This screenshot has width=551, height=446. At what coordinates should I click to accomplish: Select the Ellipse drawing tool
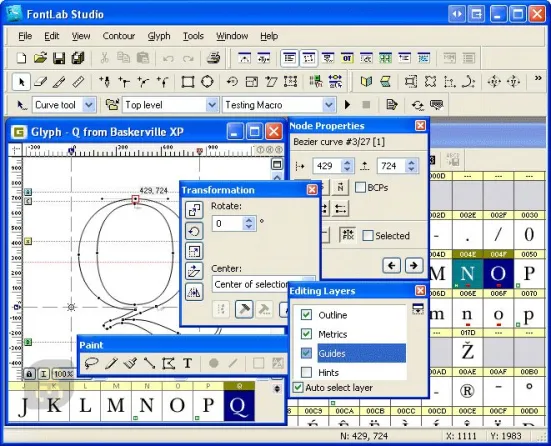click(x=207, y=82)
